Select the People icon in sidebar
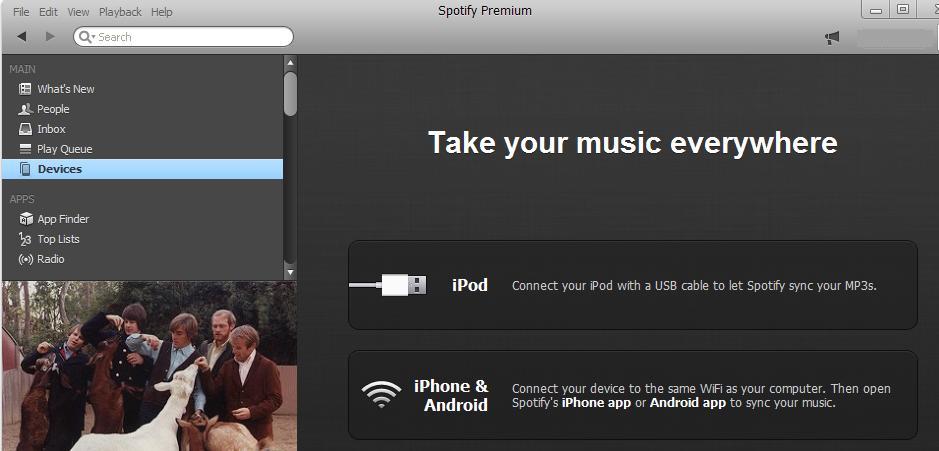Image resolution: width=939 pixels, height=451 pixels. pyautogui.click(x=25, y=109)
